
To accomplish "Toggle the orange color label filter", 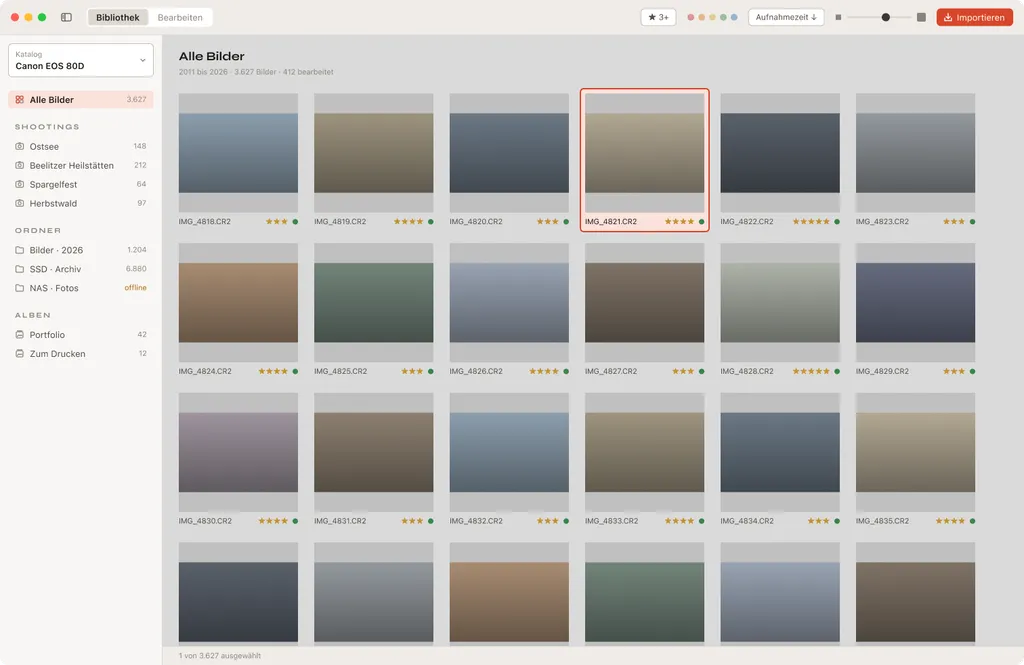I will pyautogui.click(x=701, y=18).
